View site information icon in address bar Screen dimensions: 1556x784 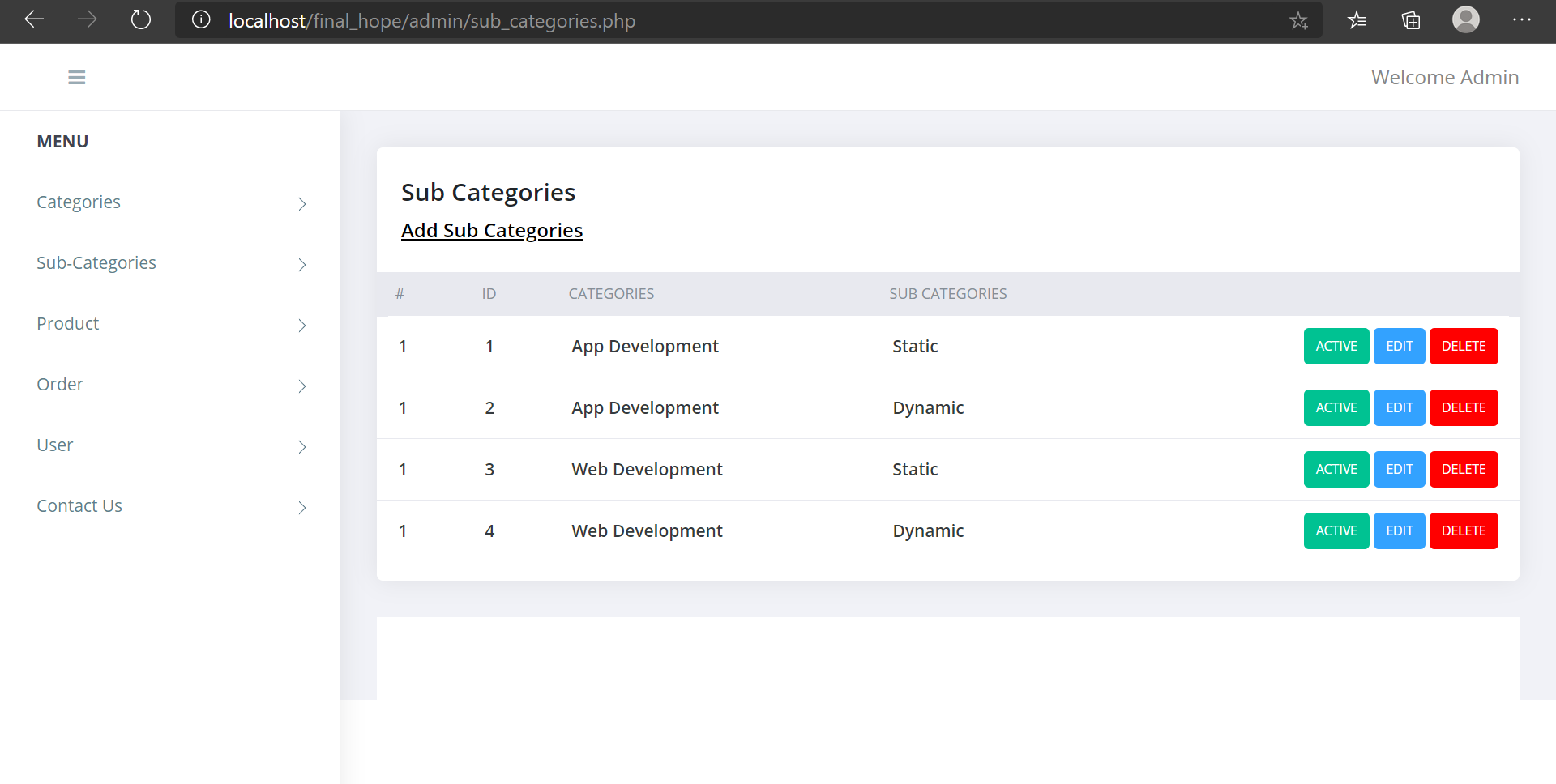click(x=201, y=20)
